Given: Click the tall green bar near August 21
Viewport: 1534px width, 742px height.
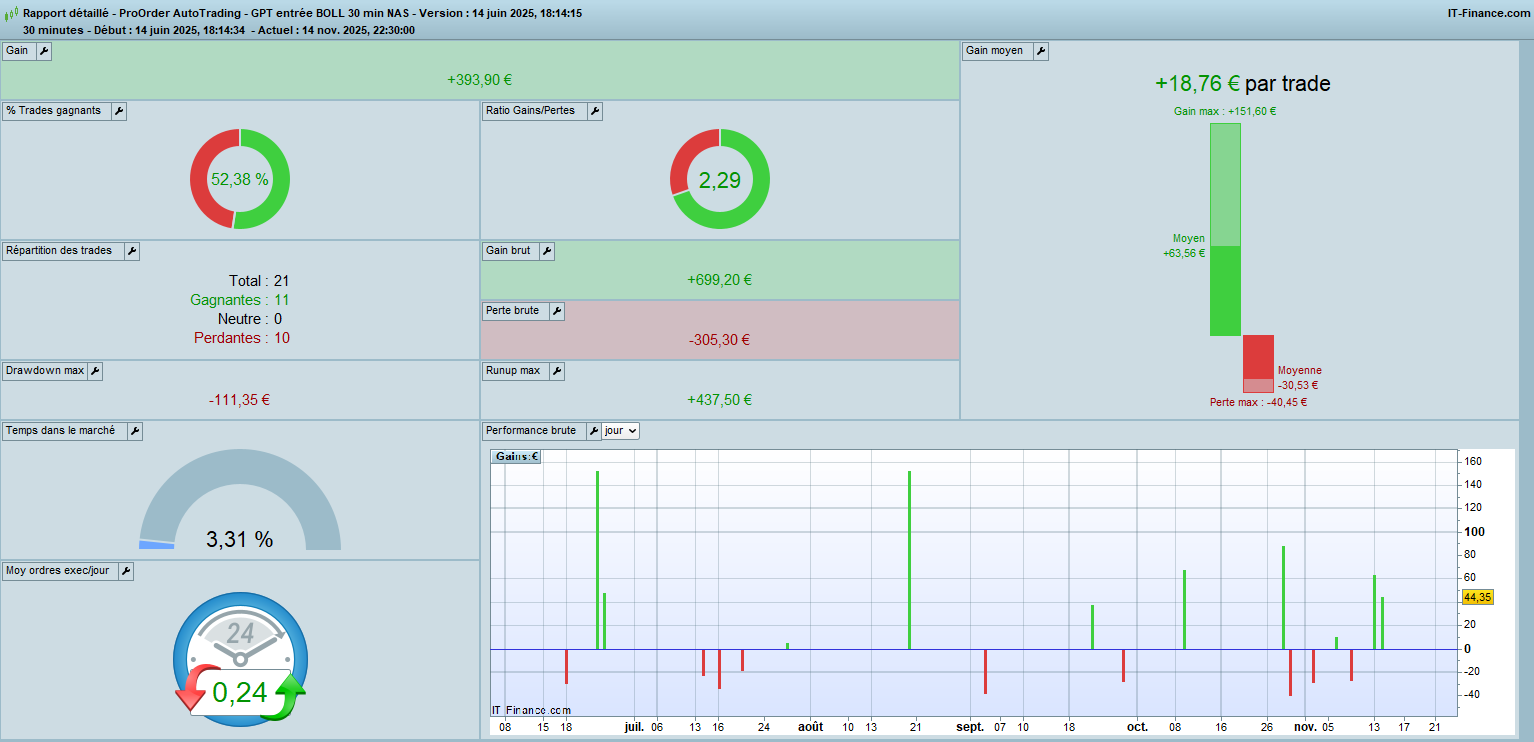Looking at the screenshot, I should tap(909, 560).
